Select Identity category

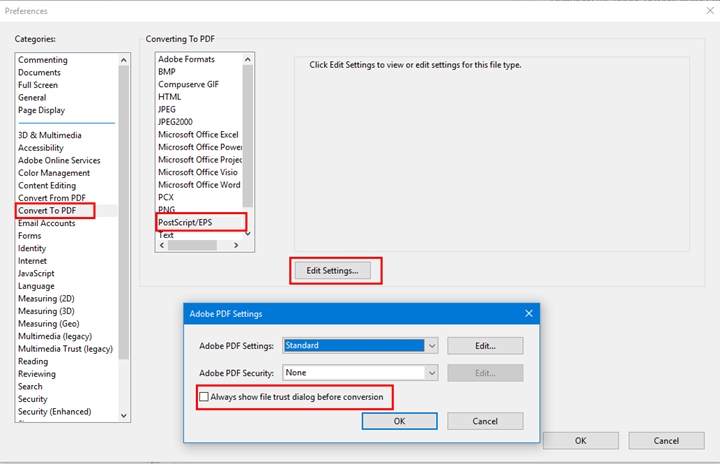coord(32,248)
